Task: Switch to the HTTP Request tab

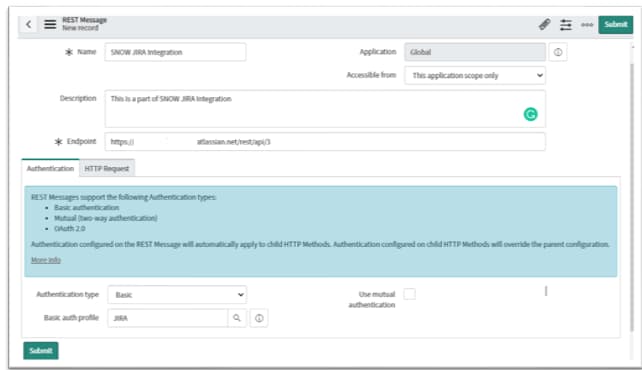Action: [x=106, y=168]
